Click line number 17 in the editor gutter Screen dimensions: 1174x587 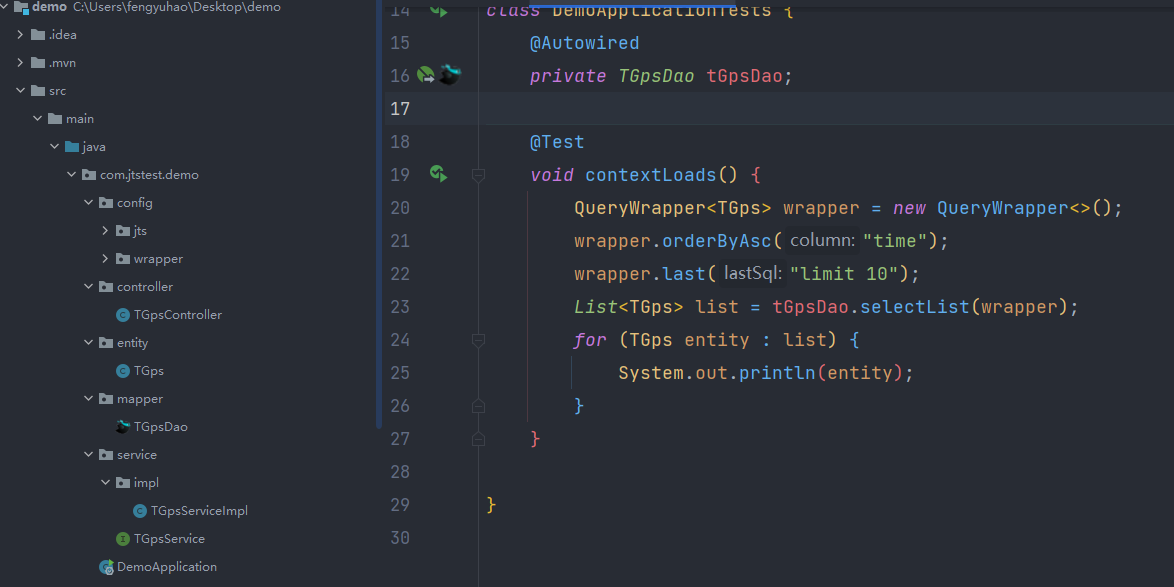[400, 108]
